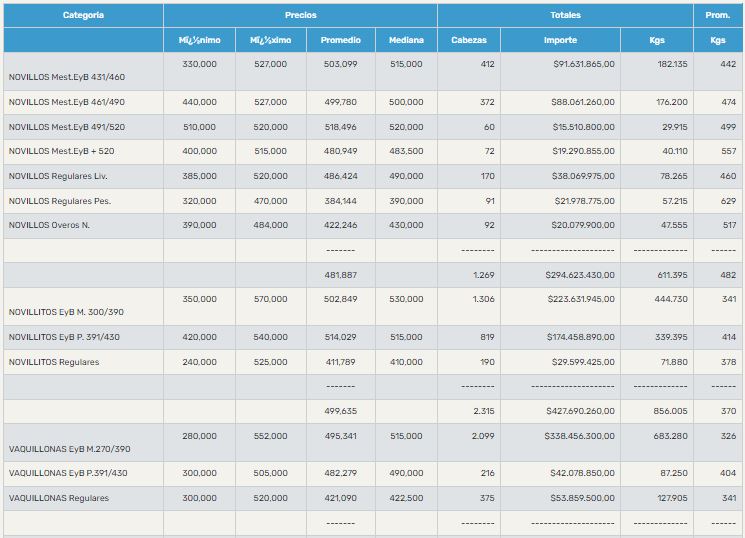The width and height of the screenshot is (745, 538).
Task: Click the Cabezas column header
Action: point(469,41)
